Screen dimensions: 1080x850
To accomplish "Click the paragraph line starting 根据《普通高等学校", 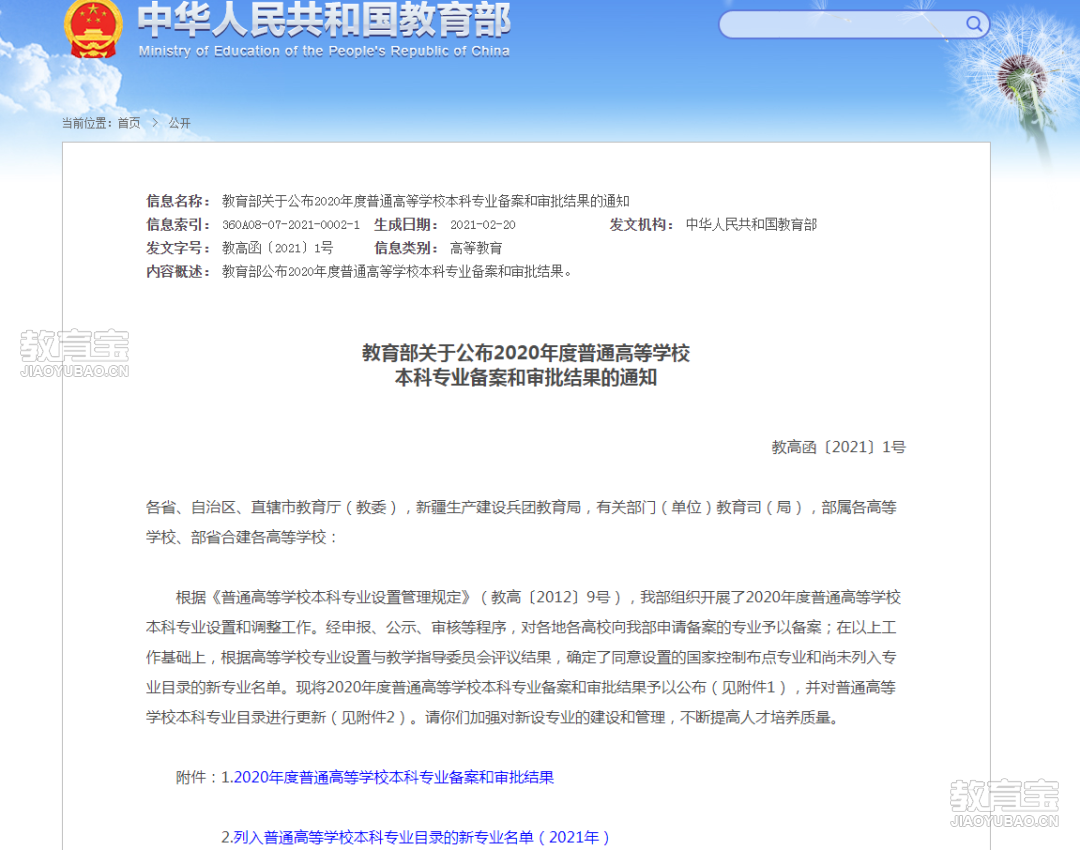I will 538,597.
